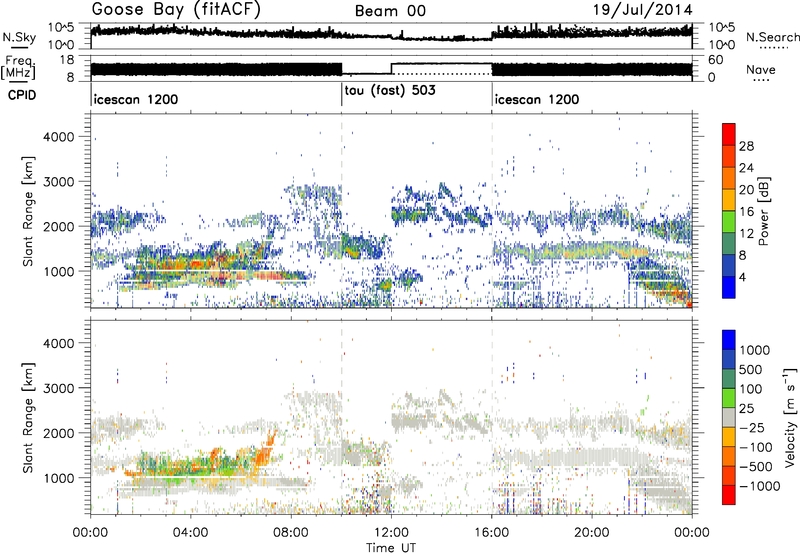The height and width of the screenshot is (554, 800).
Task: Click the '12:00' time axis label
Action: [x=391, y=533]
